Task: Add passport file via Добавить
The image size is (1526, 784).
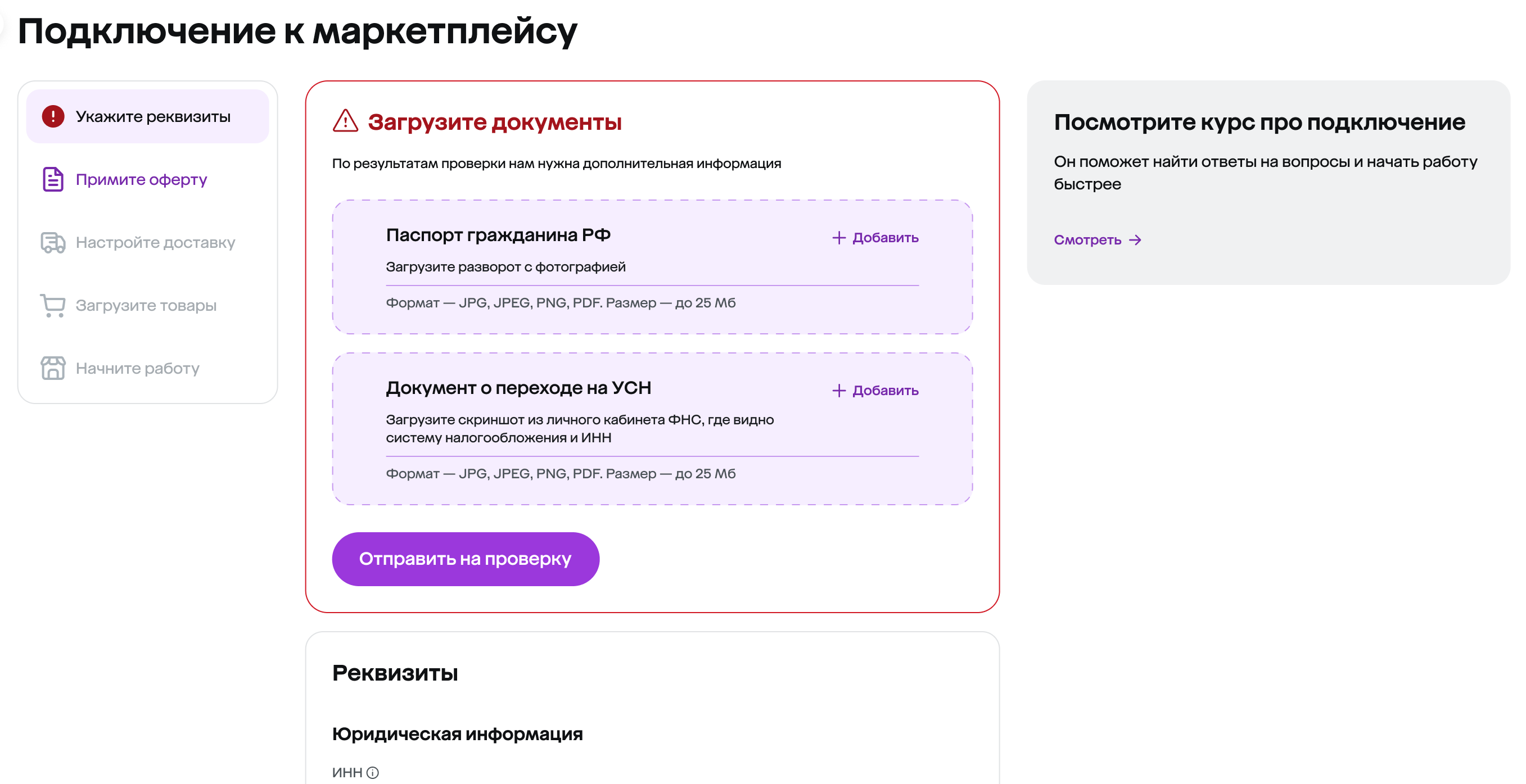Action: tap(875, 238)
